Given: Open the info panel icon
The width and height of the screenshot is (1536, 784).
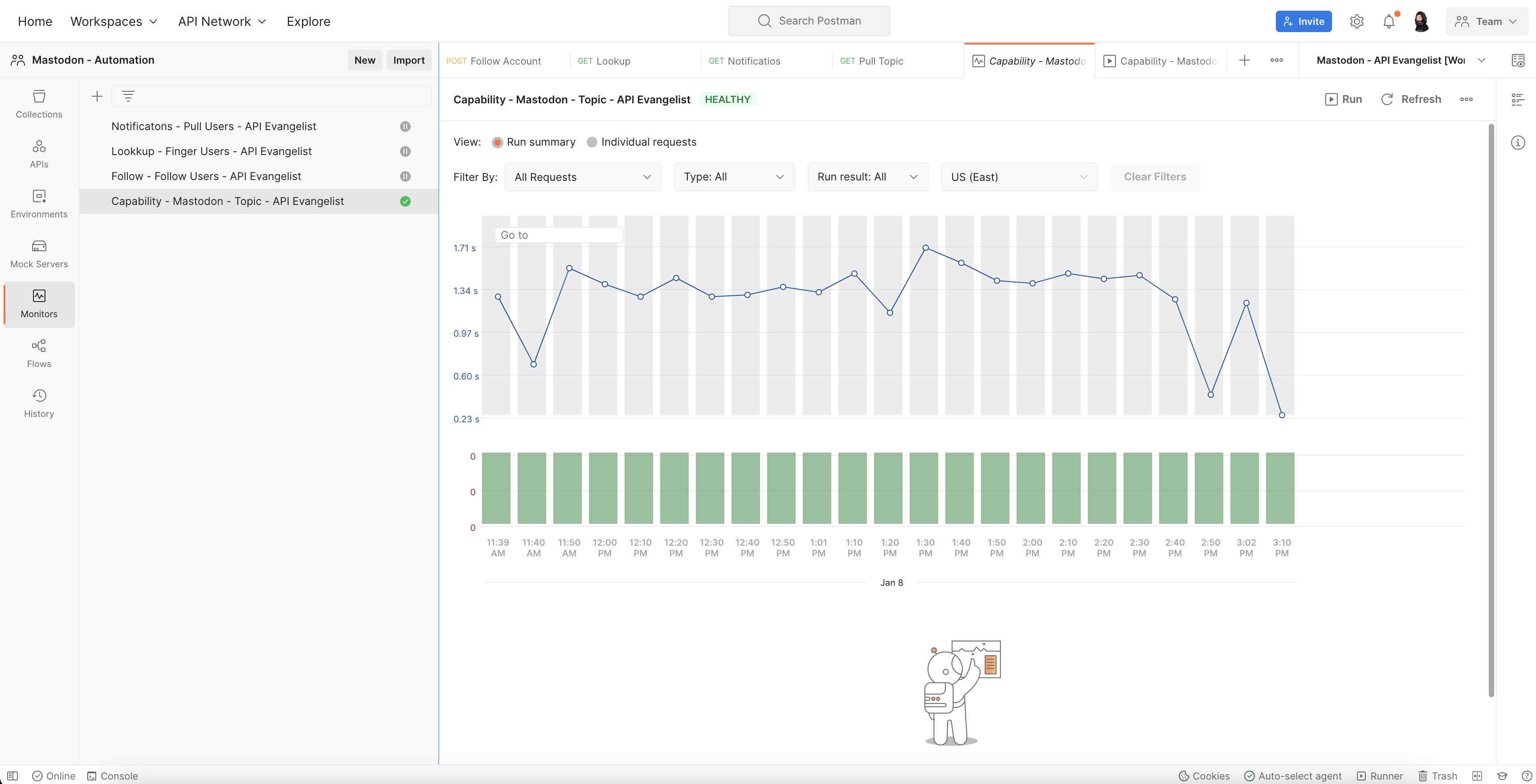Looking at the screenshot, I should click(x=1518, y=143).
